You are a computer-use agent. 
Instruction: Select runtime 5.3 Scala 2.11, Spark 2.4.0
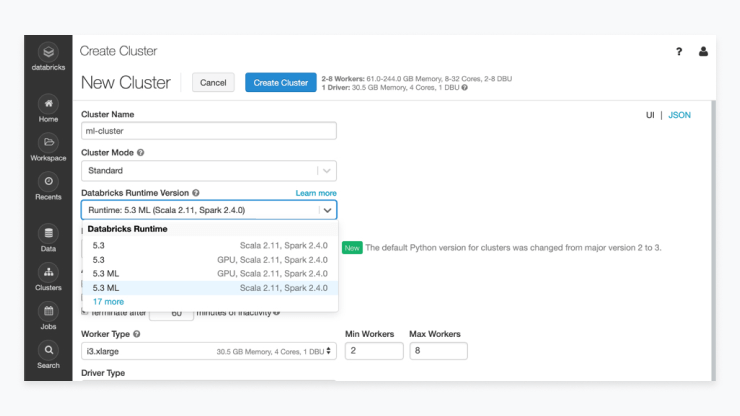point(210,246)
